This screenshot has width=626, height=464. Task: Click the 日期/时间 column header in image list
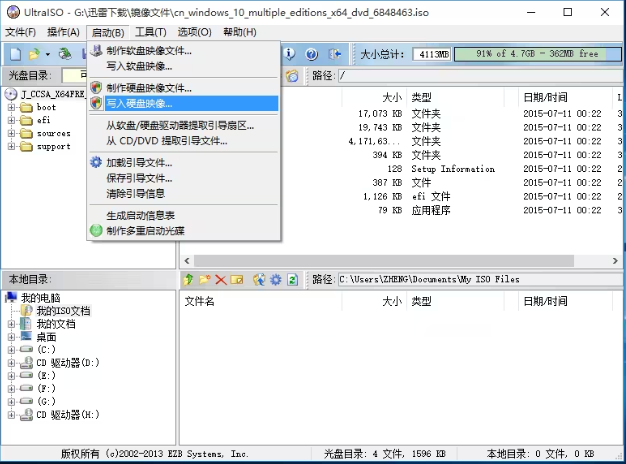click(545, 97)
